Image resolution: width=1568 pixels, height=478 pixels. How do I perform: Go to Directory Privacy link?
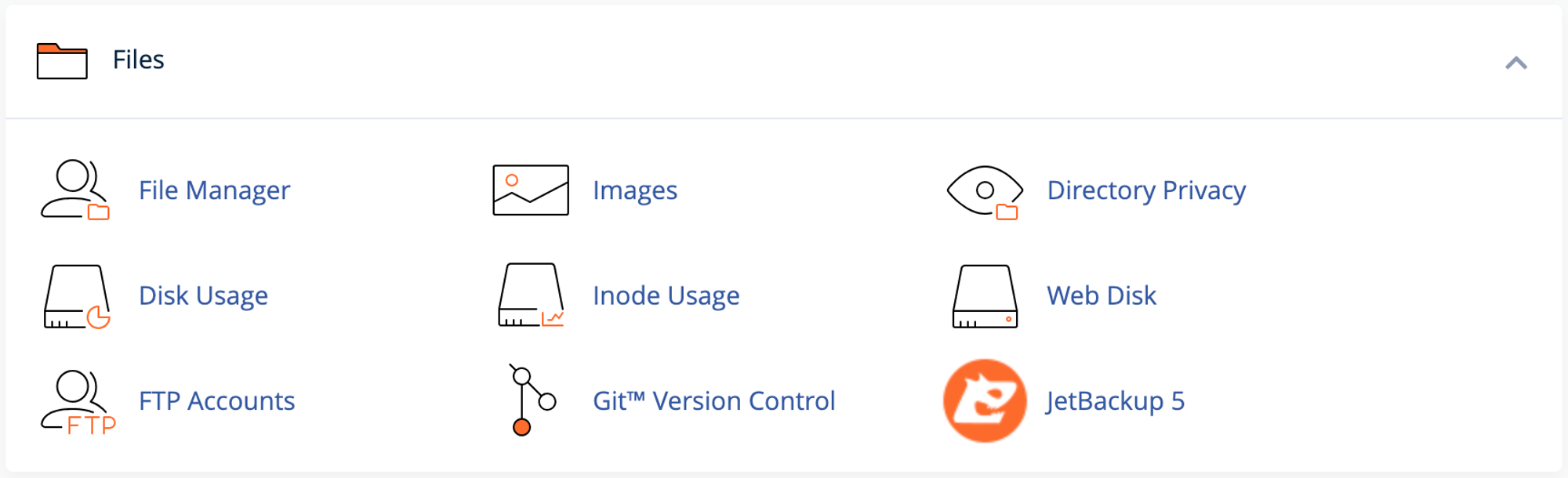1146,190
